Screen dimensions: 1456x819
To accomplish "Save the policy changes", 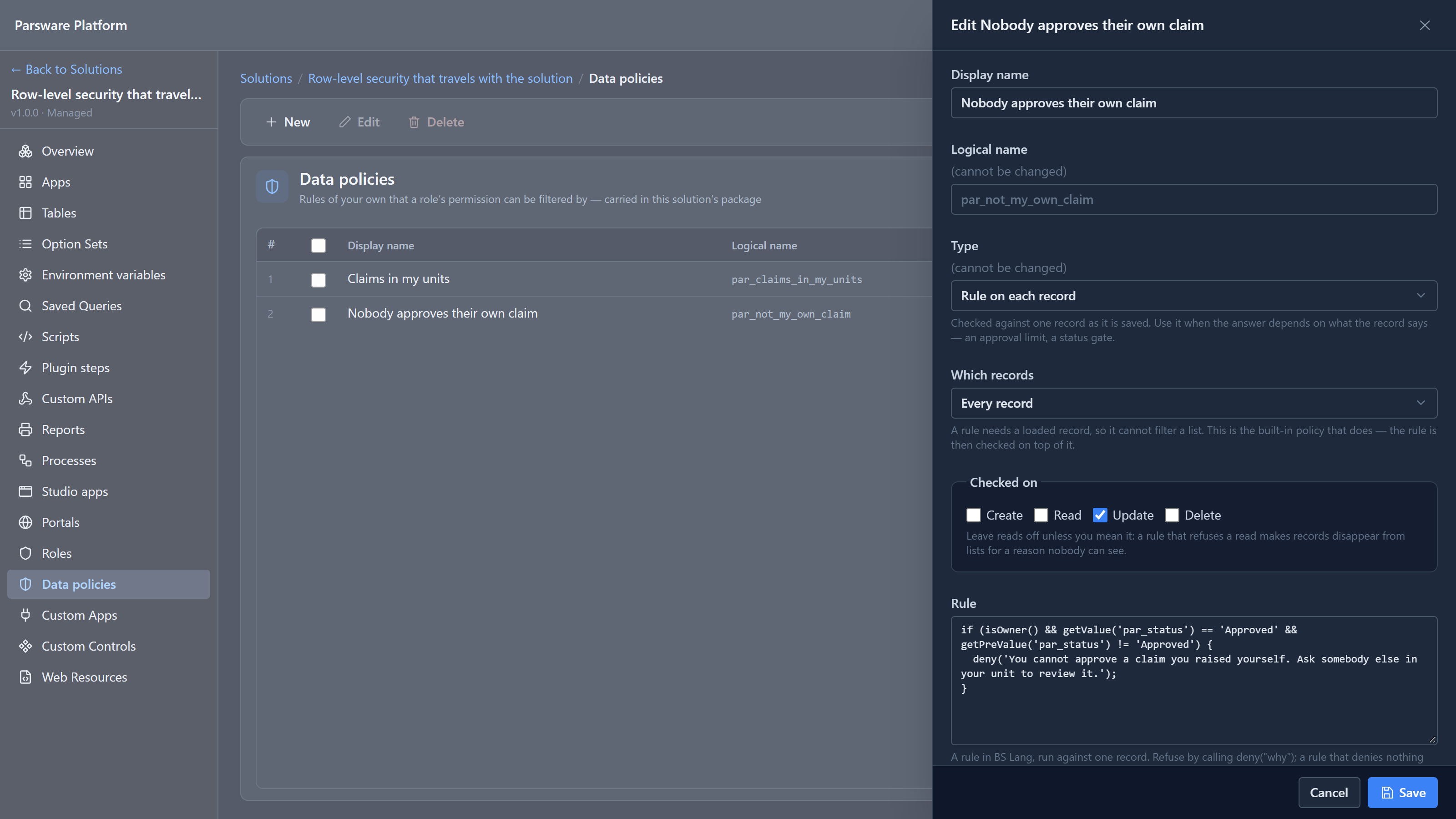I will coord(1402,793).
